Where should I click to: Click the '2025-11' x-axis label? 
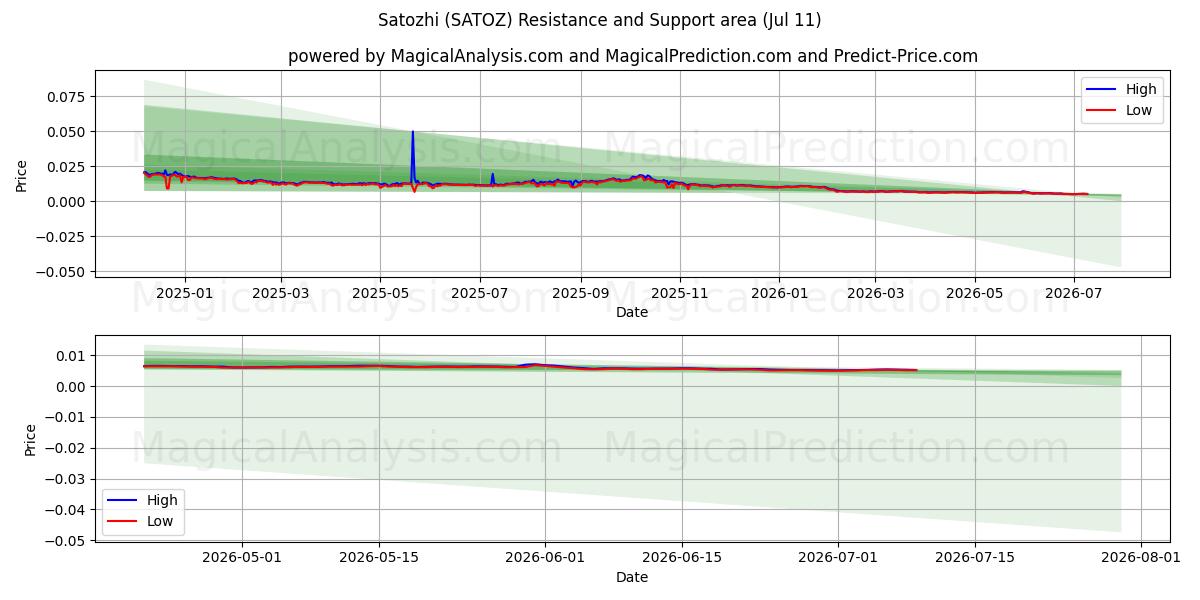point(680,293)
